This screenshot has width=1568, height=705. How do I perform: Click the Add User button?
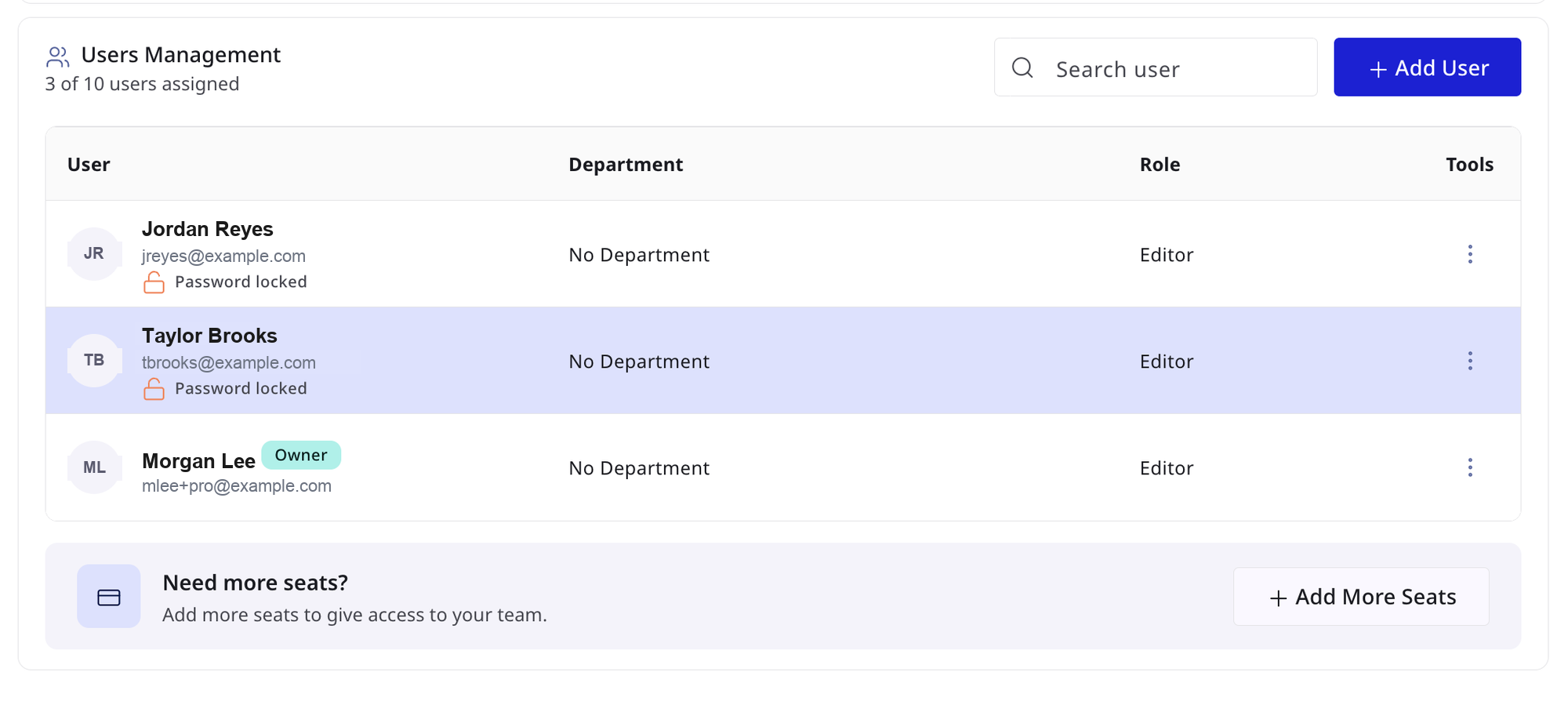pyautogui.click(x=1428, y=67)
